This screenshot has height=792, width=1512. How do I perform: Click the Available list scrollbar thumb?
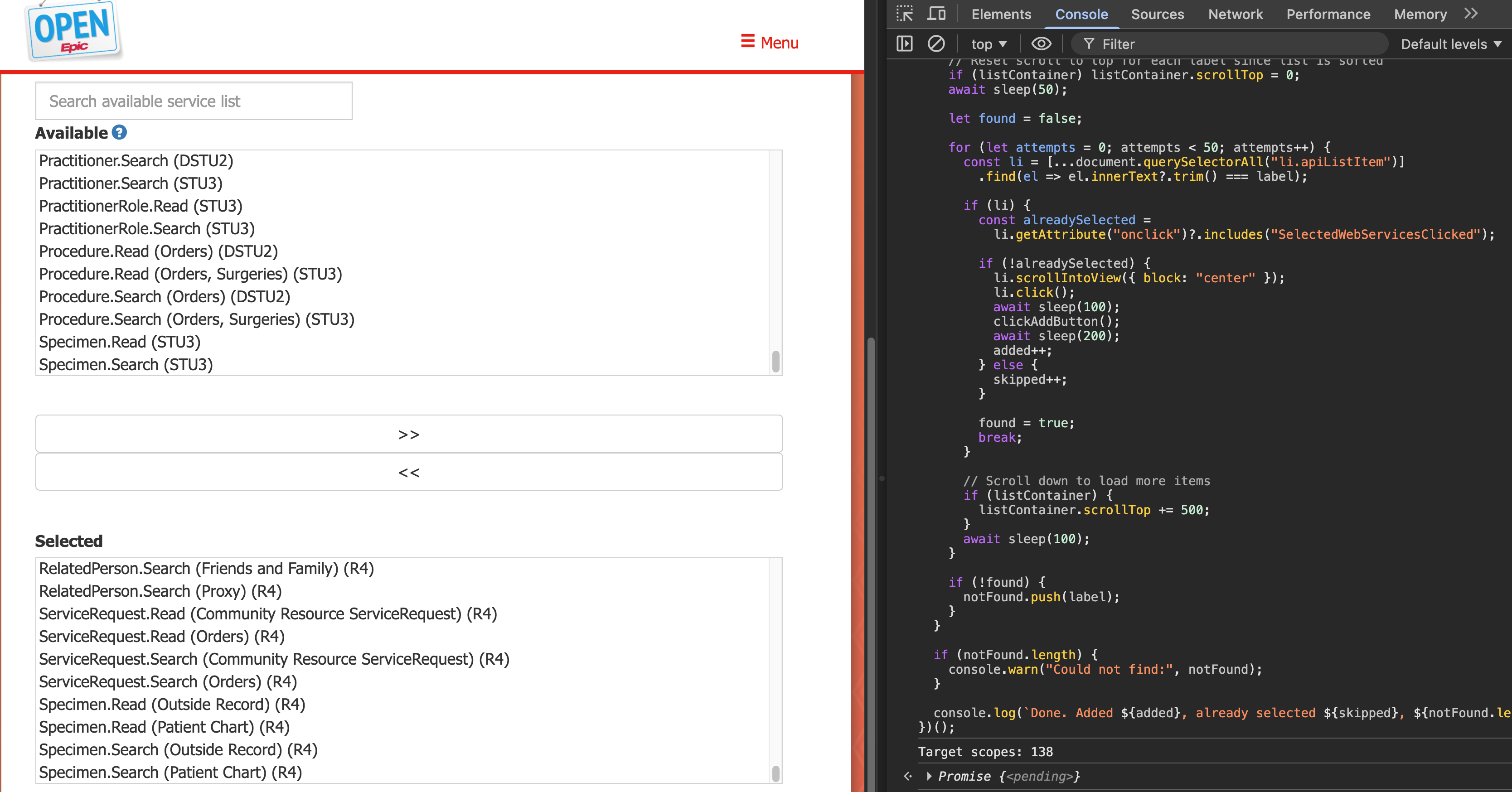click(776, 361)
